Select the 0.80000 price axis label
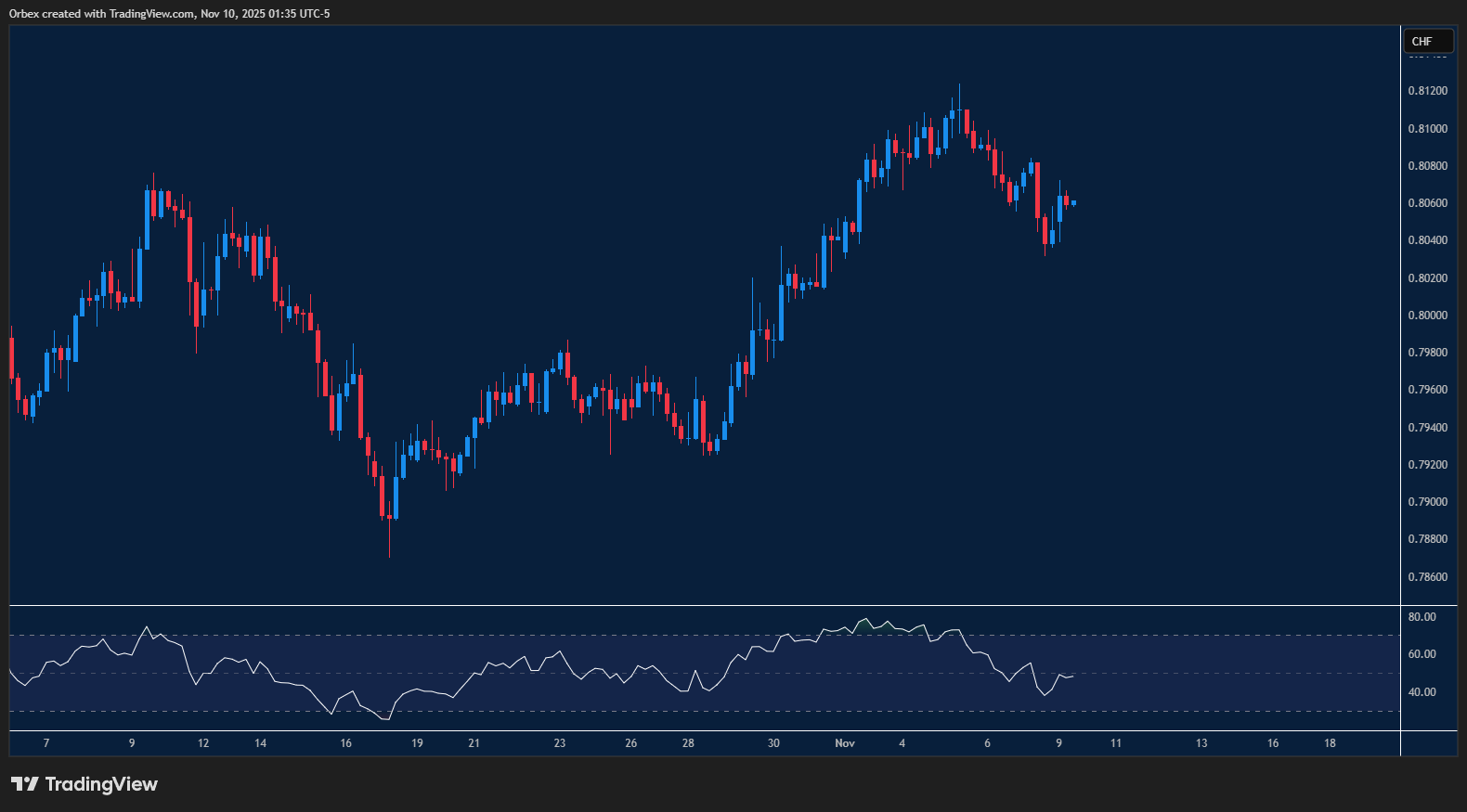The height and width of the screenshot is (812, 1467). (x=1427, y=316)
